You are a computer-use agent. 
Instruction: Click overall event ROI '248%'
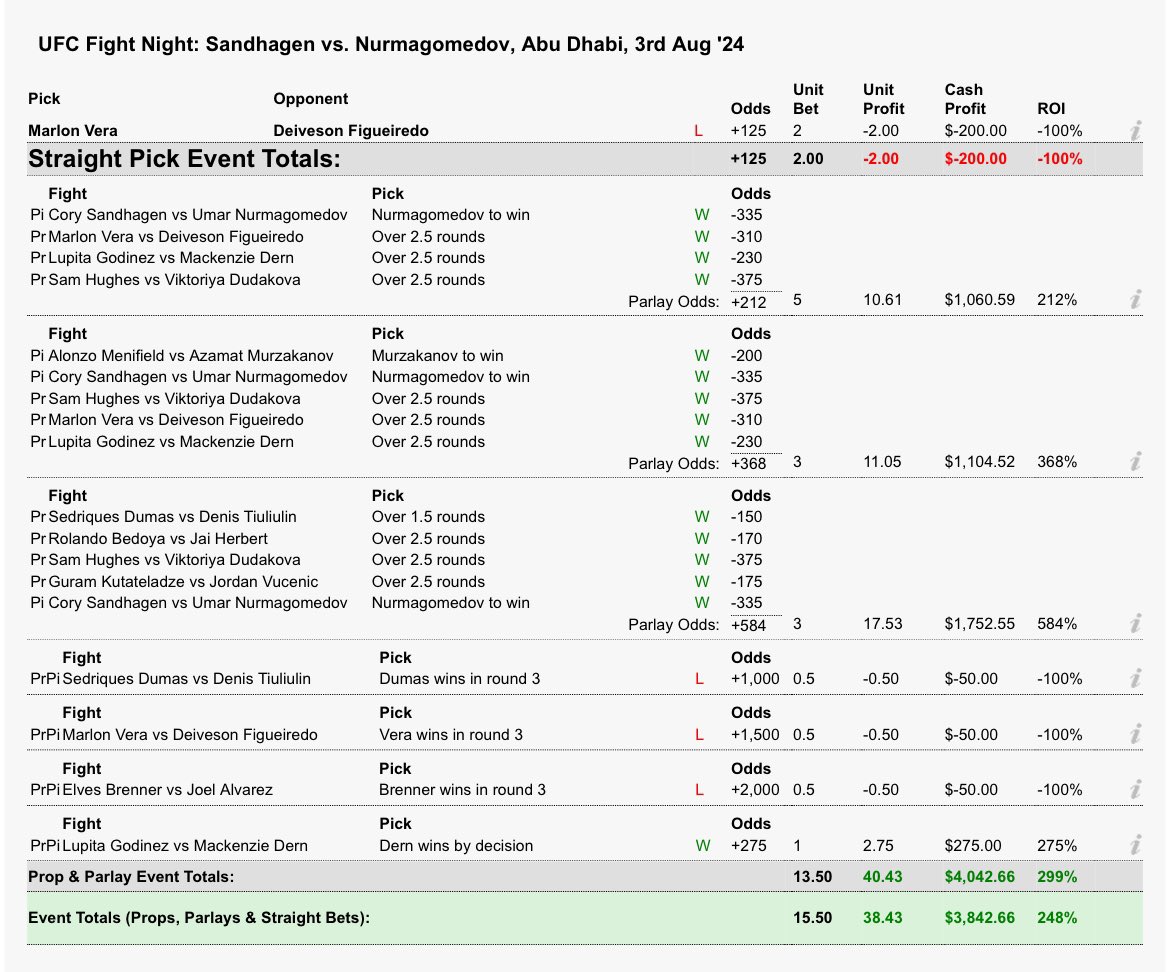(x=1057, y=918)
